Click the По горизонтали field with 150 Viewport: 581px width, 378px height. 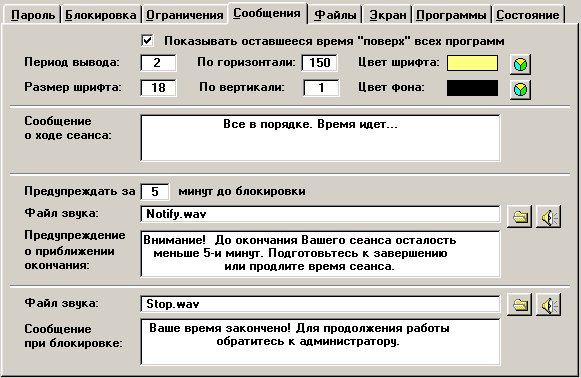click(319, 63)
